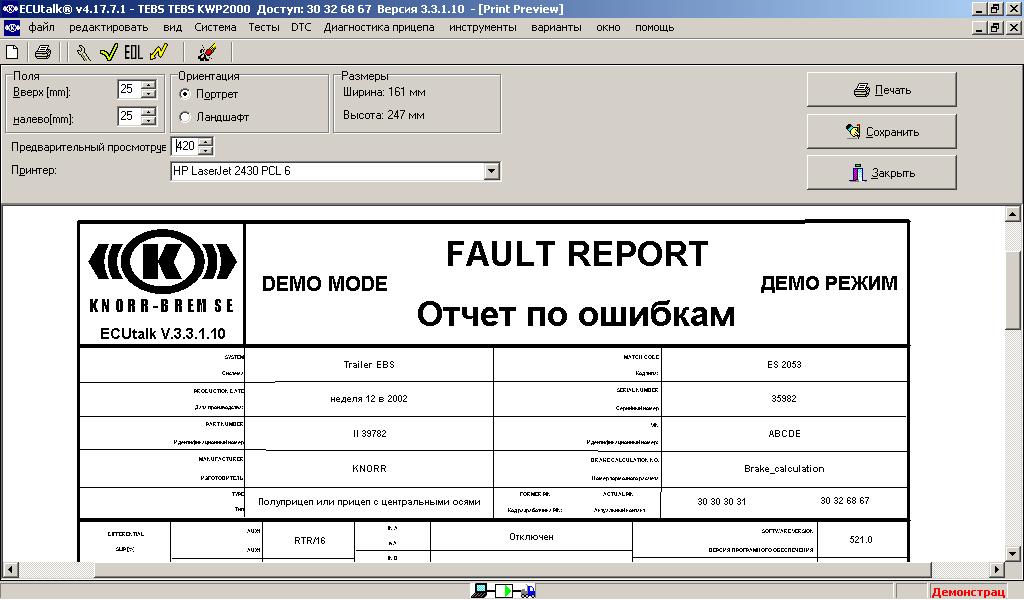Click the ABCDE cell in the report
Image resolution: width=1024 pixels, height=600 pixels.
pos(784,434)
